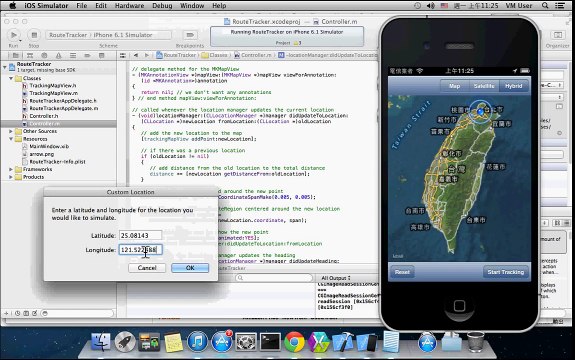Open the Apple menu
Viewport: 575px width, 360px height.
13,5
